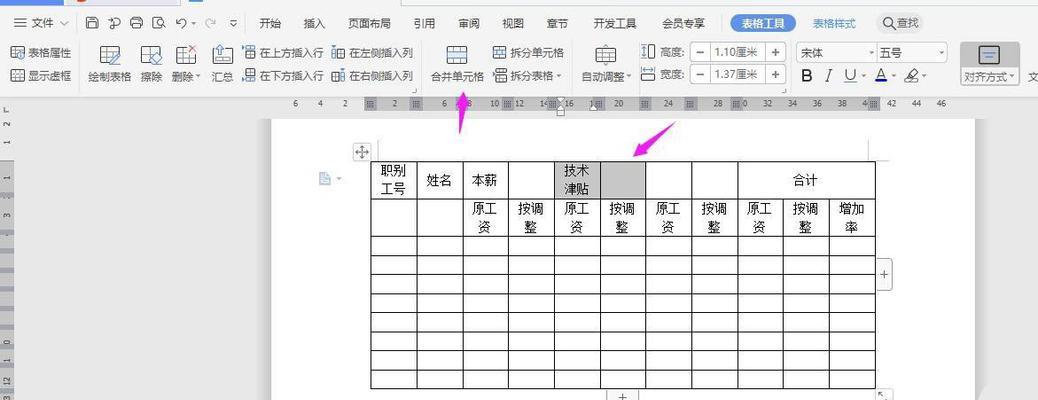Insert a column right with 在右侧插入列

click(x=372, y=75)
